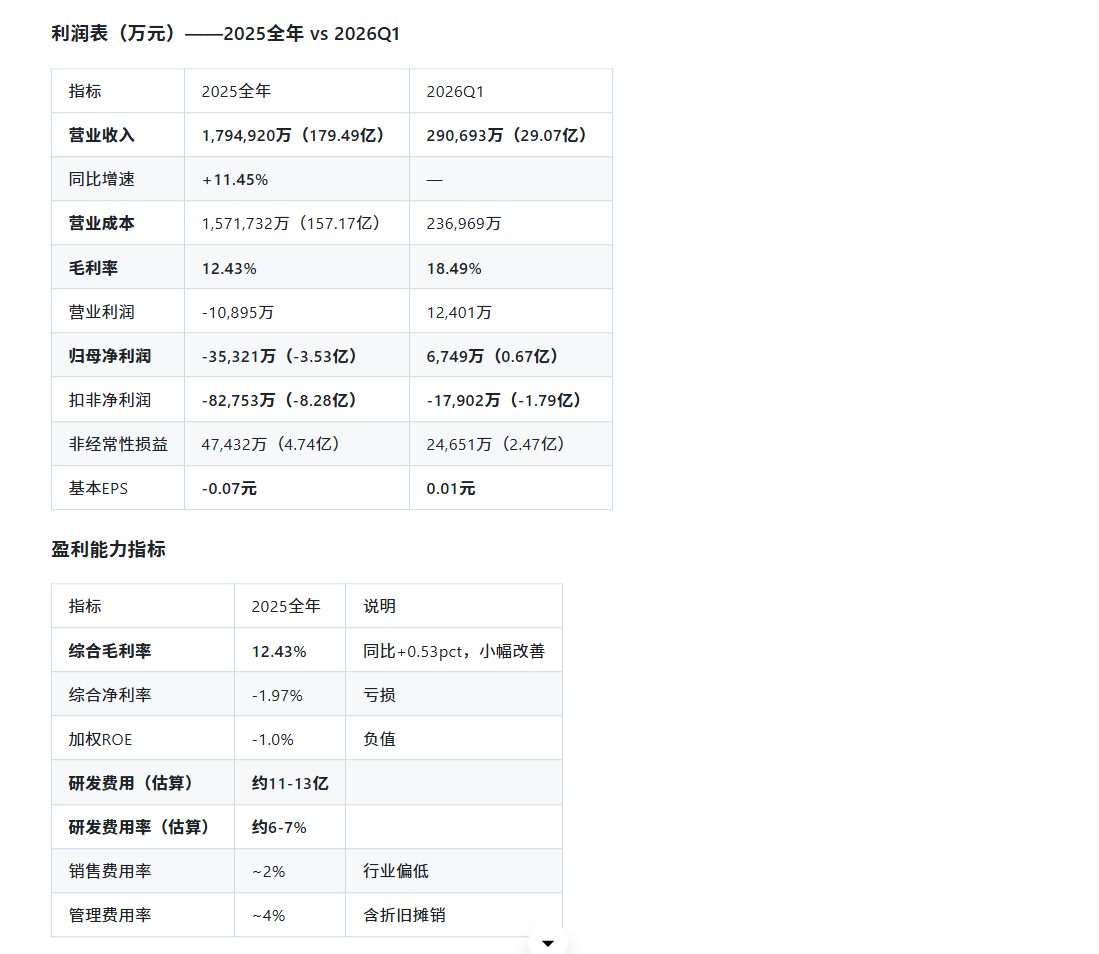Select the cell "236,969万"
The height and width of the screenshot is (954, 1099).
[x=464, y=224]
